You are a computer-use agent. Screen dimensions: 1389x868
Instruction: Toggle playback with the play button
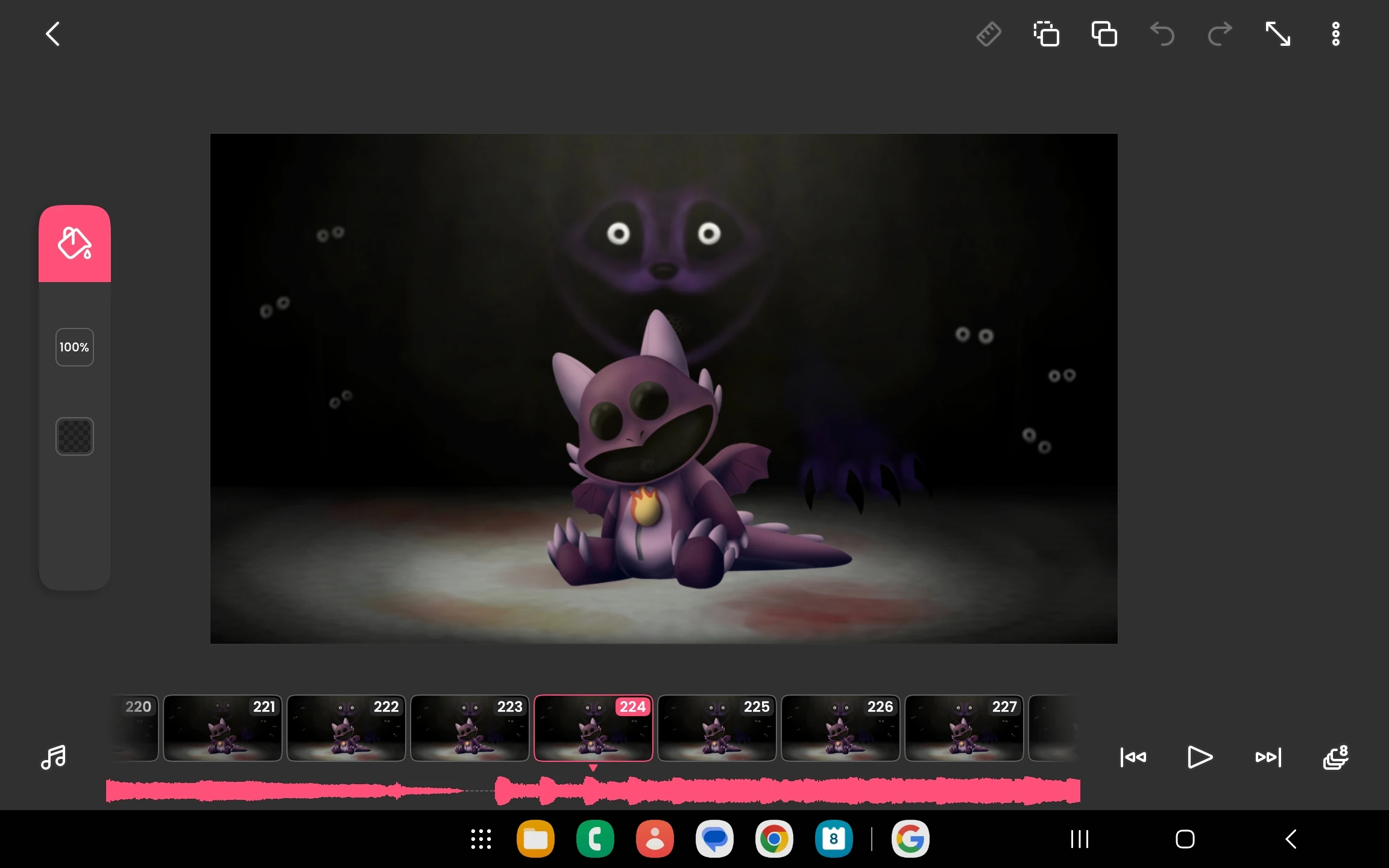[1199, 757]
